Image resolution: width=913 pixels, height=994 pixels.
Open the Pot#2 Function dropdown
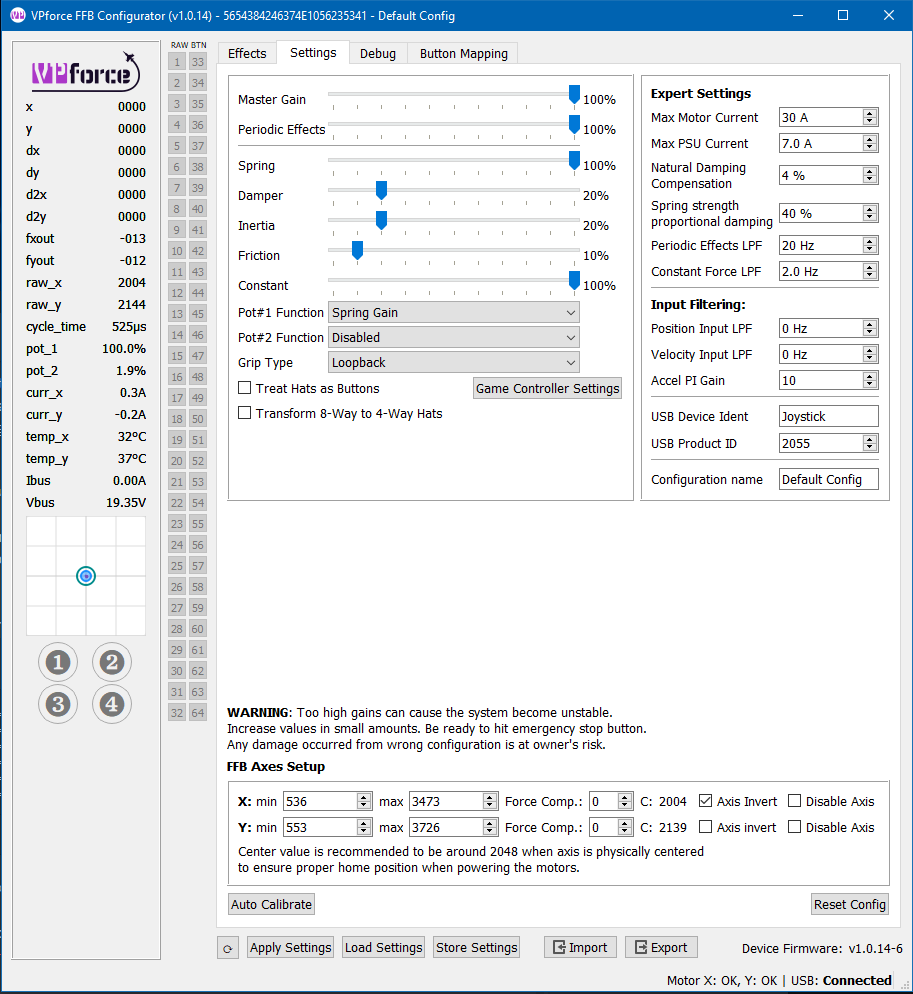tap(453, 337)
